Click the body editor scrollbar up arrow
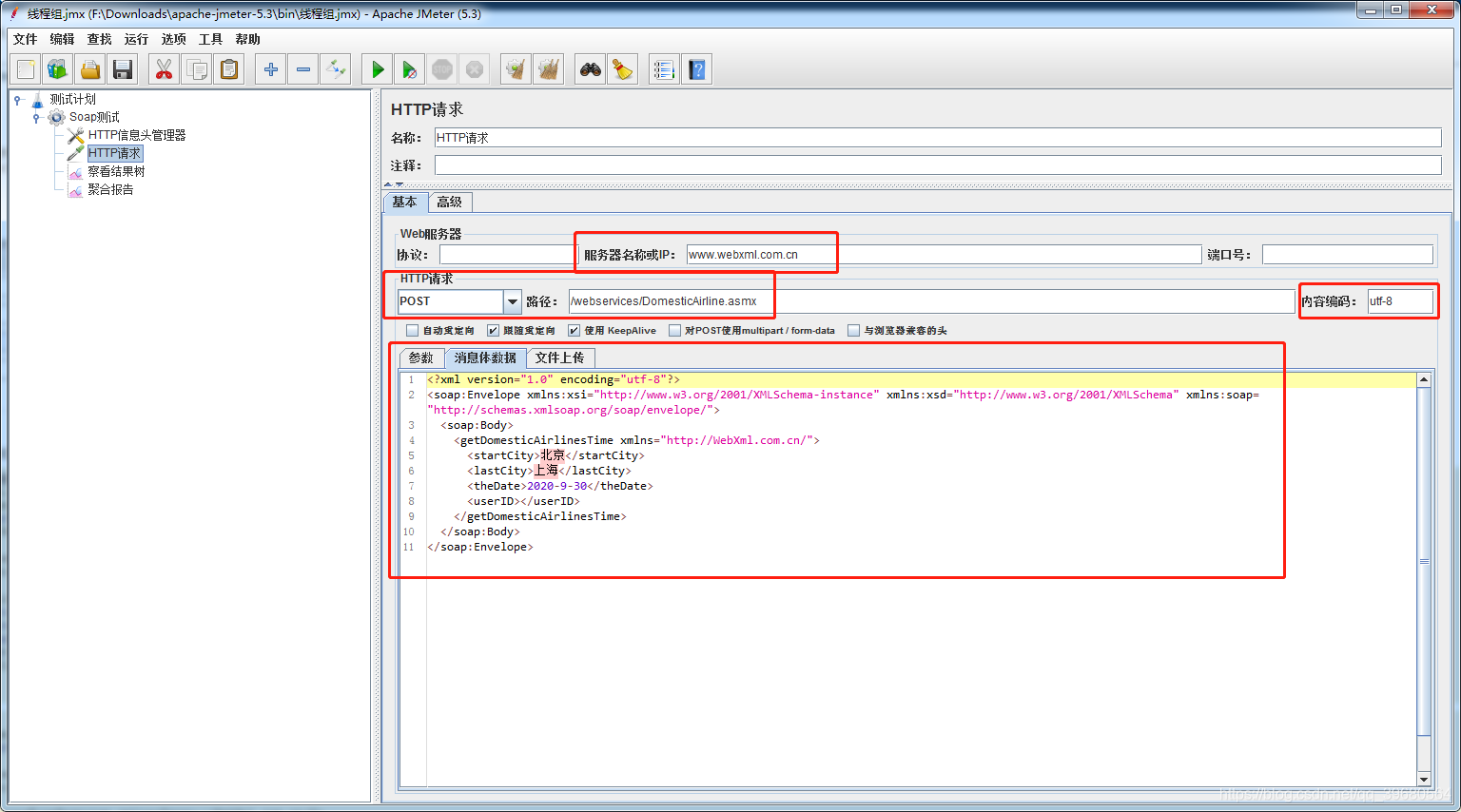 click(x=1424, y=379)
